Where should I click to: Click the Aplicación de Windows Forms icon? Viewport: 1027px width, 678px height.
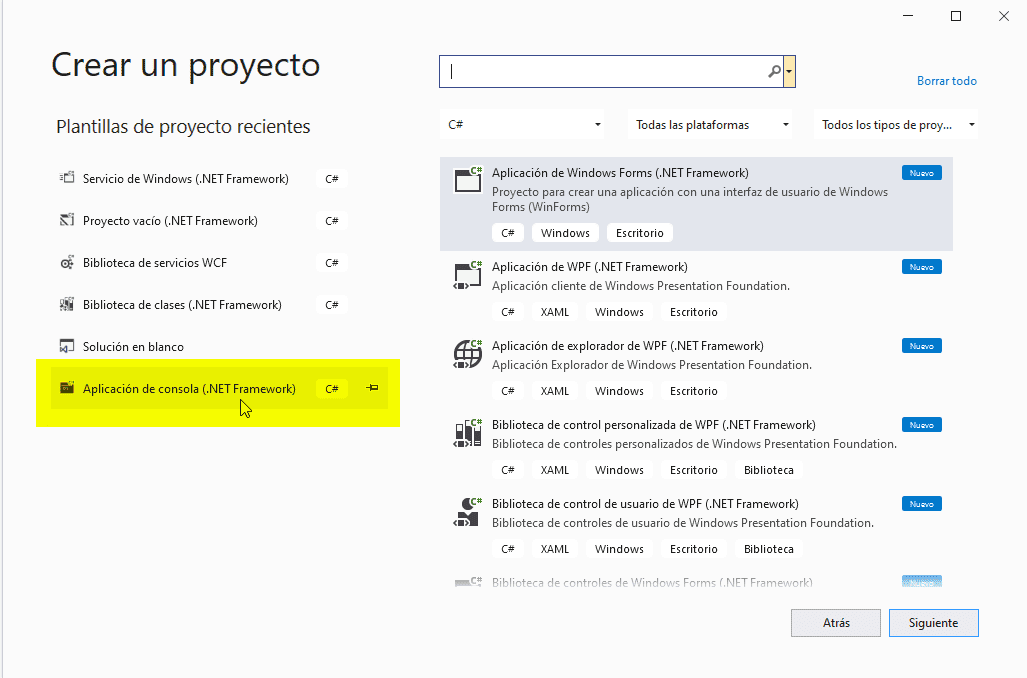468,180
